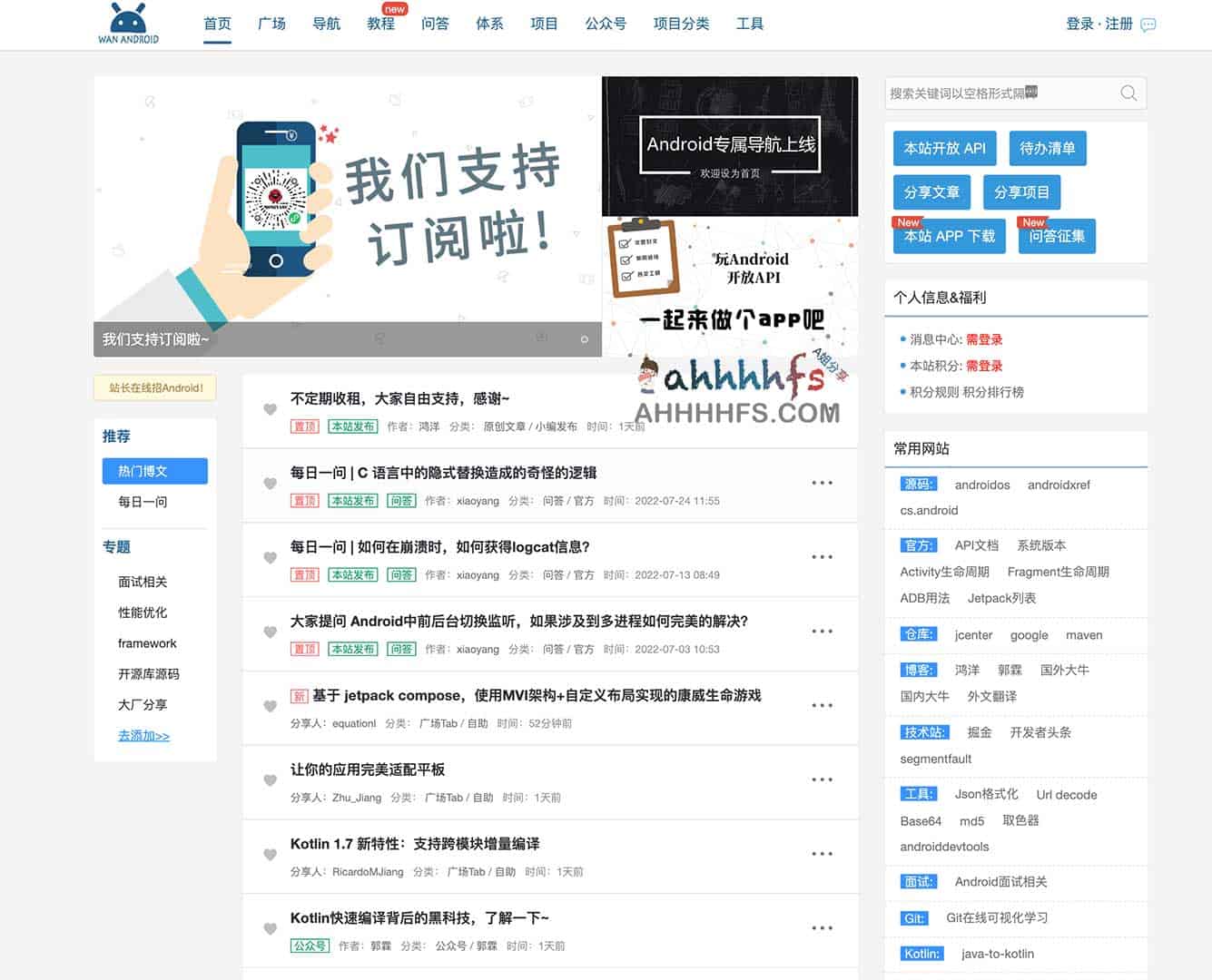Open Git在线可视化学习 link

(997, 917)
